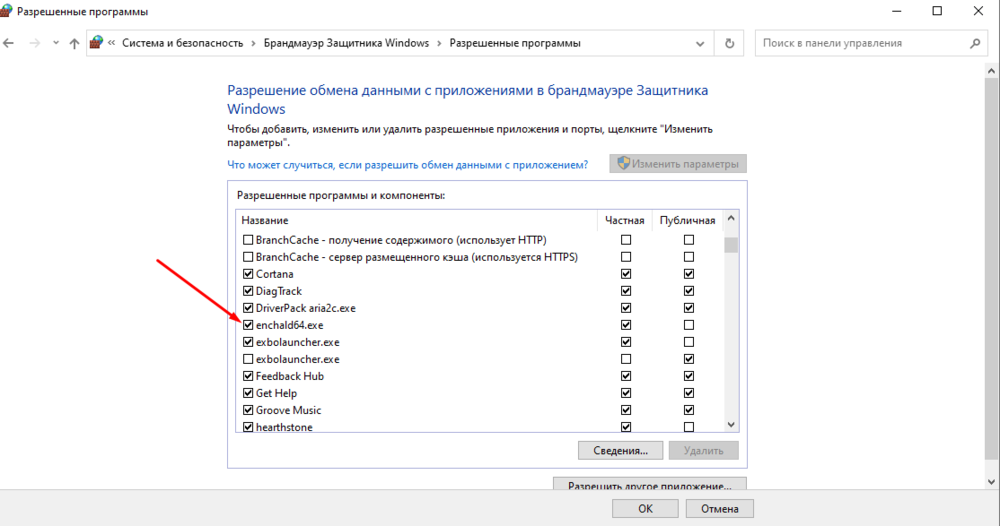The image size is (1000, 526).
Task: Select 'DriverPack aria2c.exe' row text
Action: tap(305, 308)
